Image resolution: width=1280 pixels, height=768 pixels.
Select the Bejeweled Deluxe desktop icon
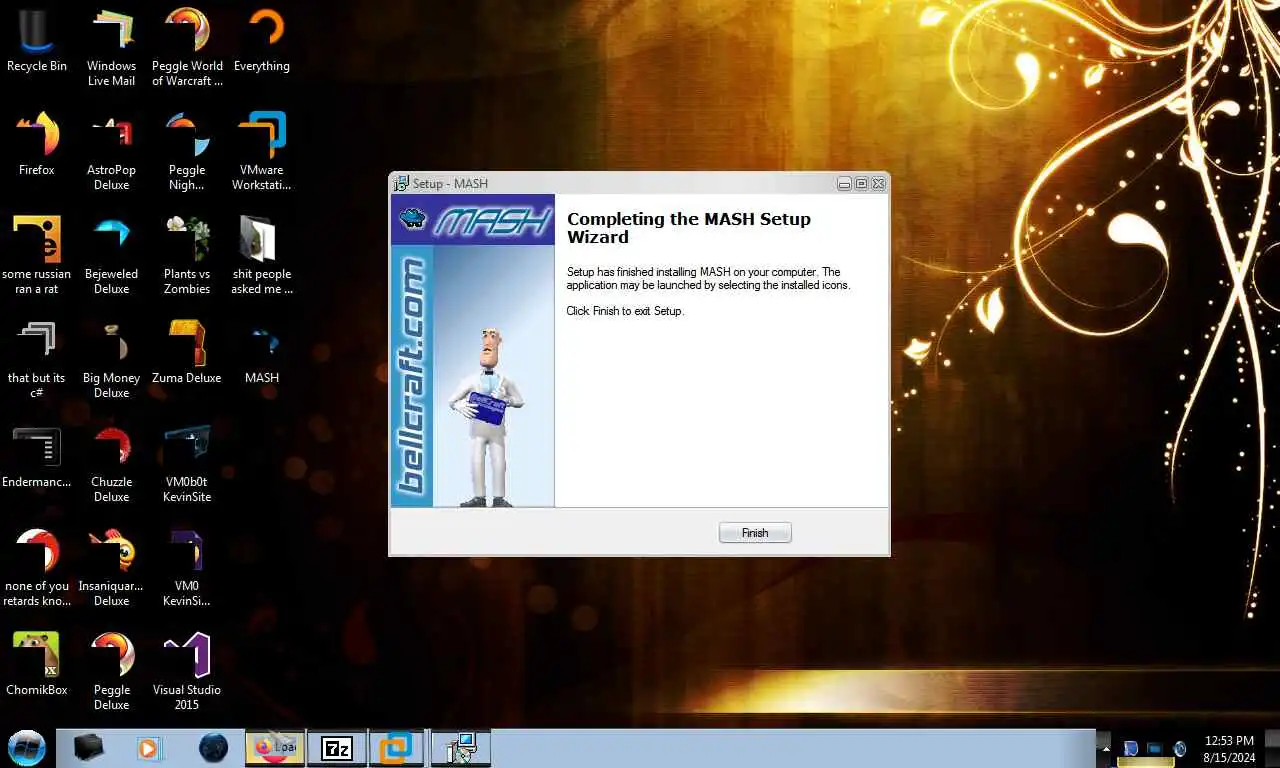coord(111,256)
